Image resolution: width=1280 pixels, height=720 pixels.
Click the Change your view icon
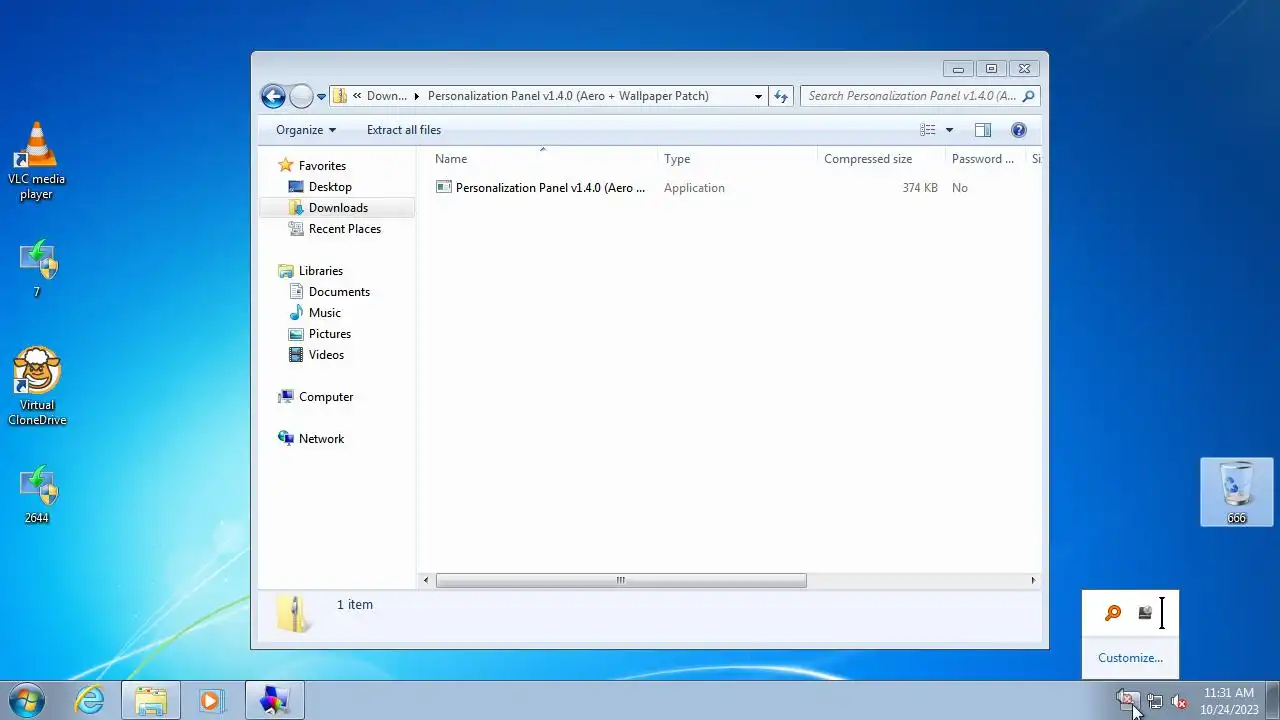coord(928,130)
